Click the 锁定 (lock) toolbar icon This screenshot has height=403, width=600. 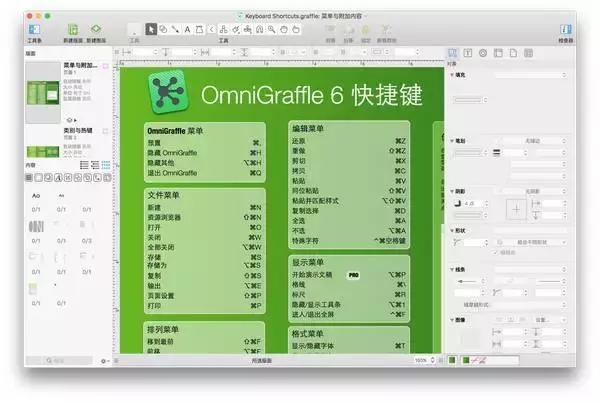tap(365, 30)
